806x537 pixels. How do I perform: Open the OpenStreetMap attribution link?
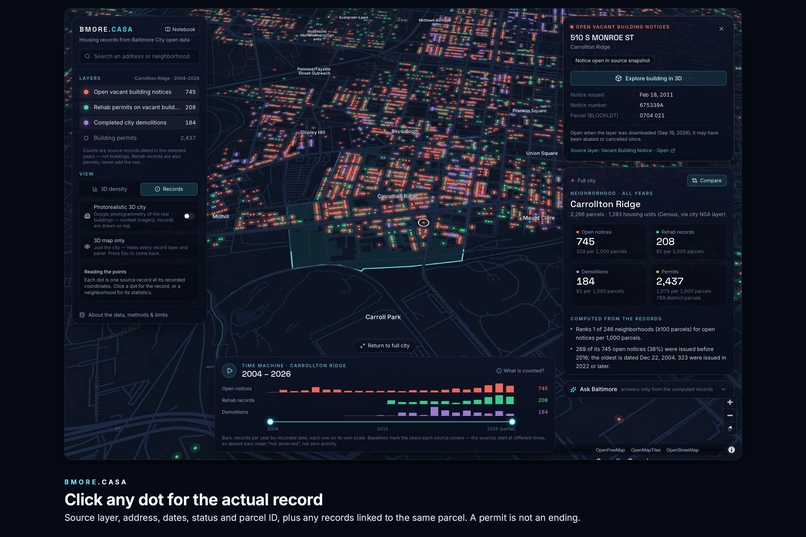(682, 450)
